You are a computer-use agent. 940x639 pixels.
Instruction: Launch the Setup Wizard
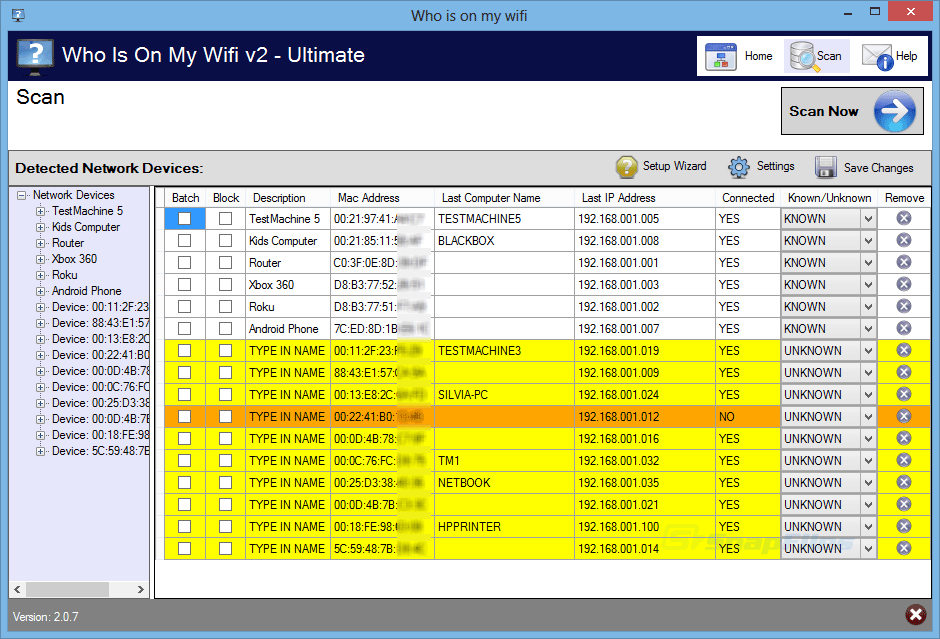pyautogui.click(x=627, y=167)
